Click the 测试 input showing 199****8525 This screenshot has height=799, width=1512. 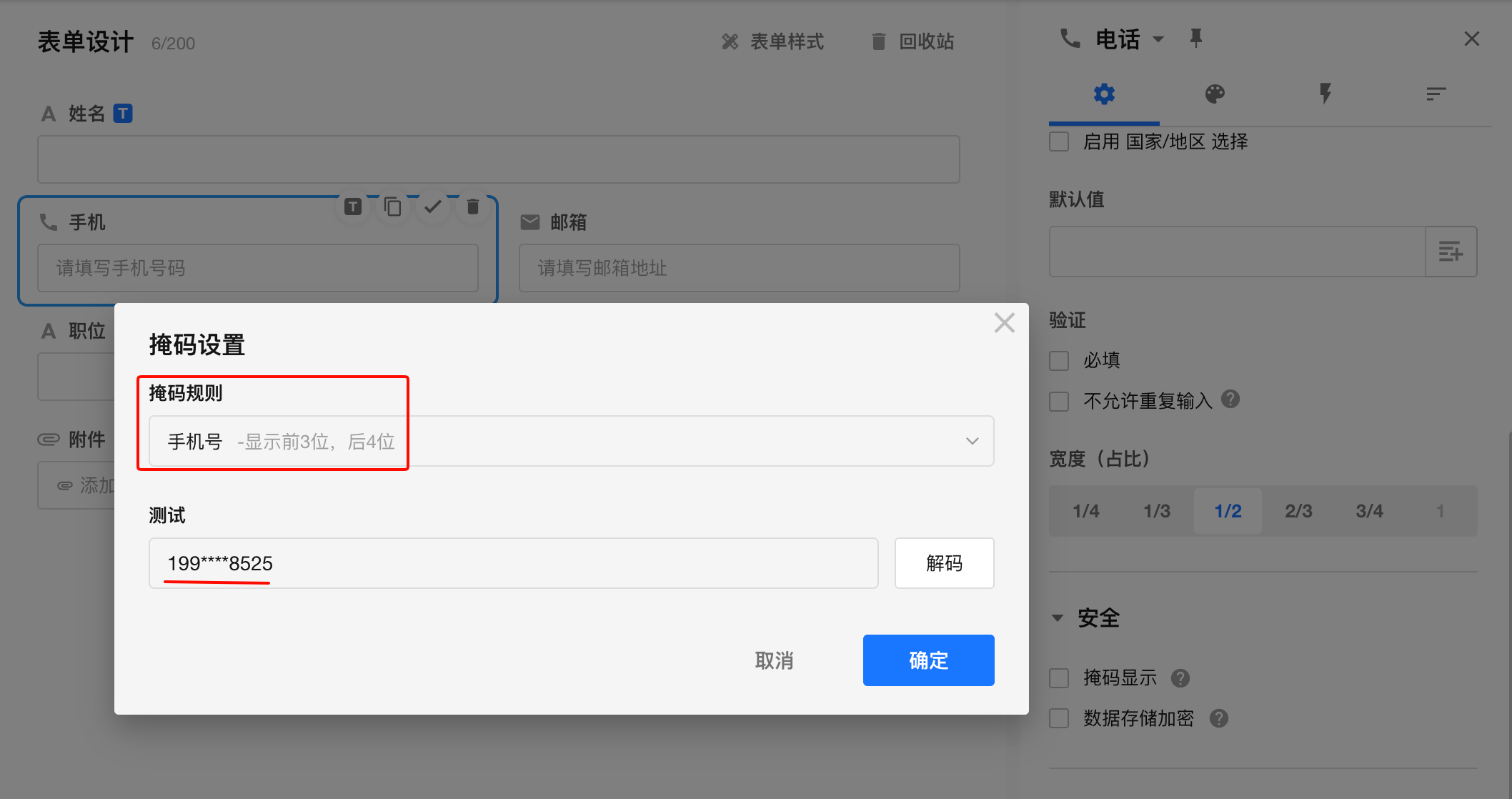pos(512,563)
